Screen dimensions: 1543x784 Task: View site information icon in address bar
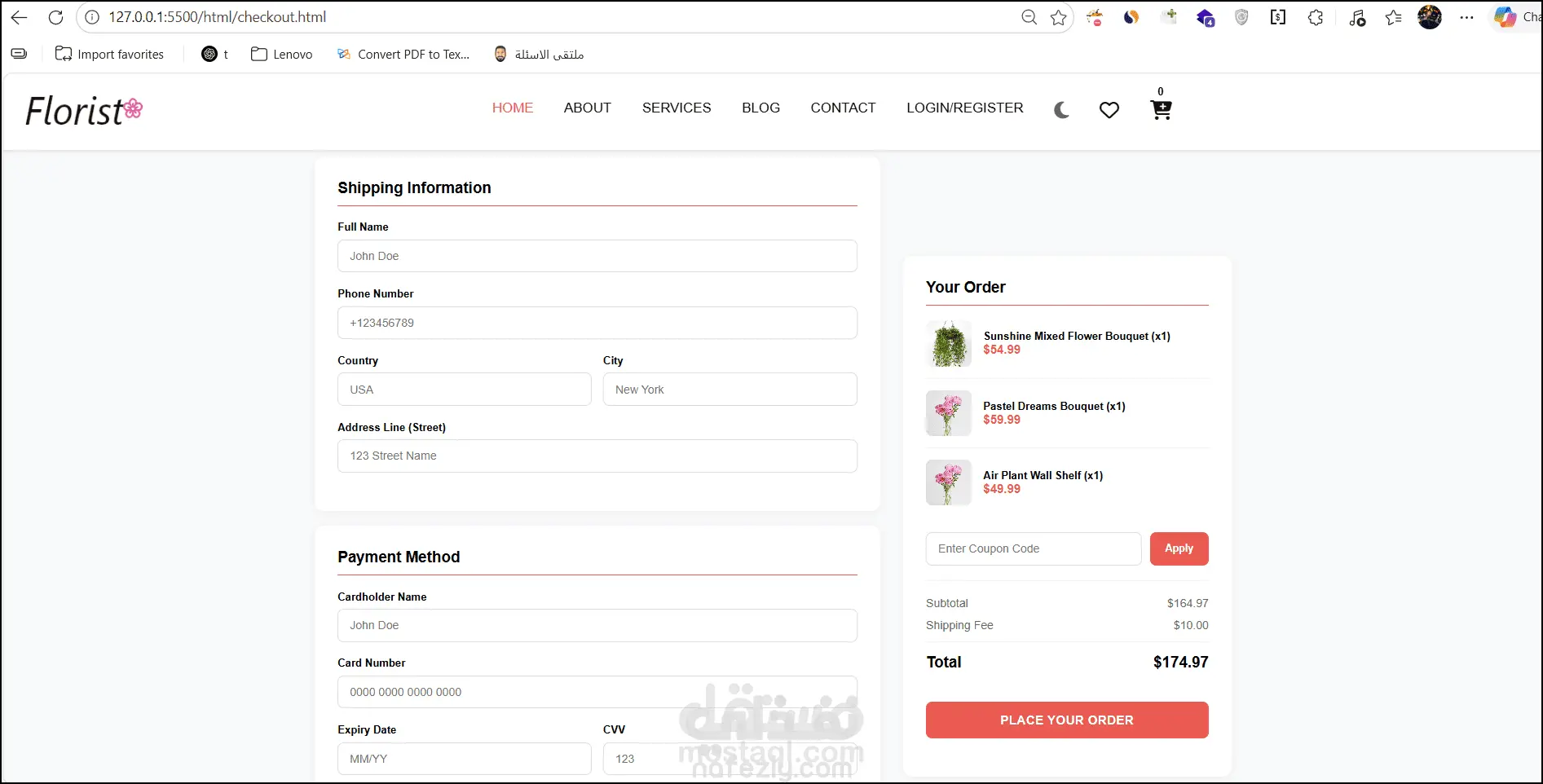[92, 17]
